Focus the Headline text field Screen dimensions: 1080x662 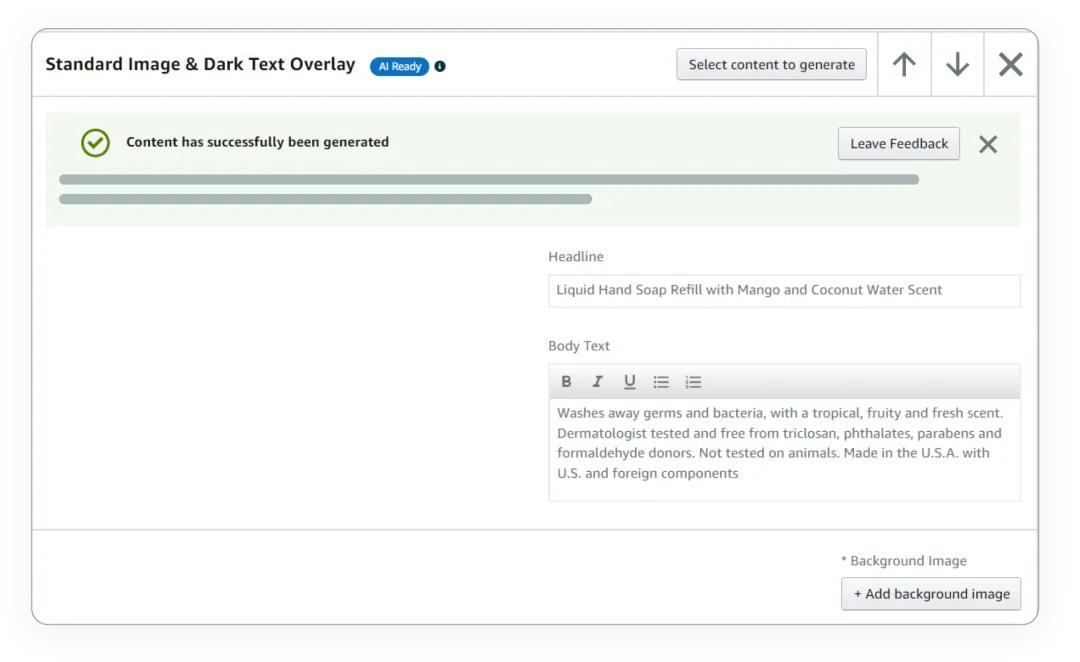pos(784,291)
